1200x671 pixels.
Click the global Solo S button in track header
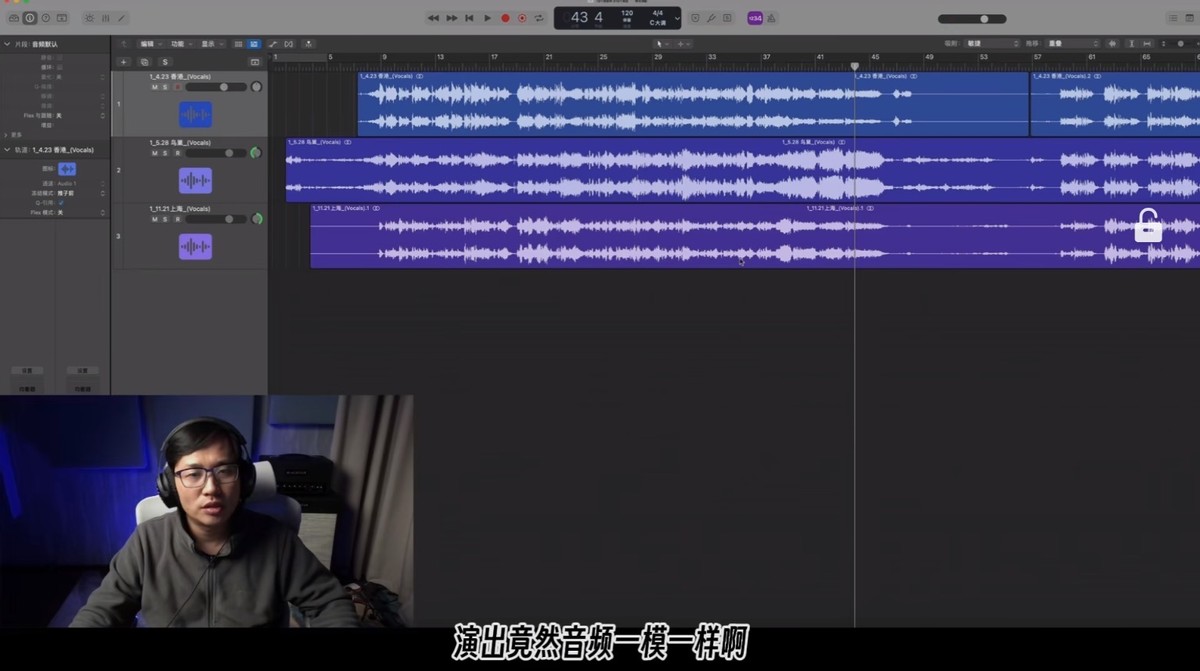point(165,62)
